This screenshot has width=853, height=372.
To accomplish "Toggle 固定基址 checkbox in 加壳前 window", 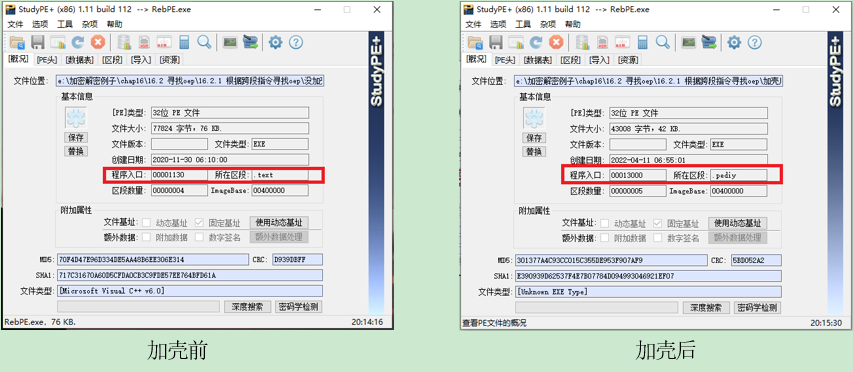I will (x=199, y=223).
